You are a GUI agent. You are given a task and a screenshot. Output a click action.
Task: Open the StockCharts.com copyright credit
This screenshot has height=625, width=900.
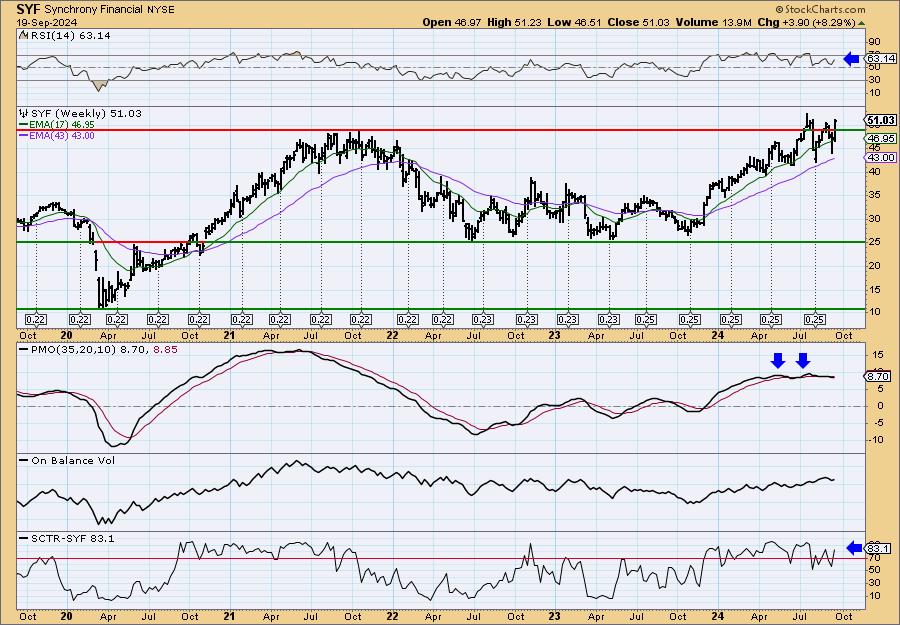(x=820, y=9)
